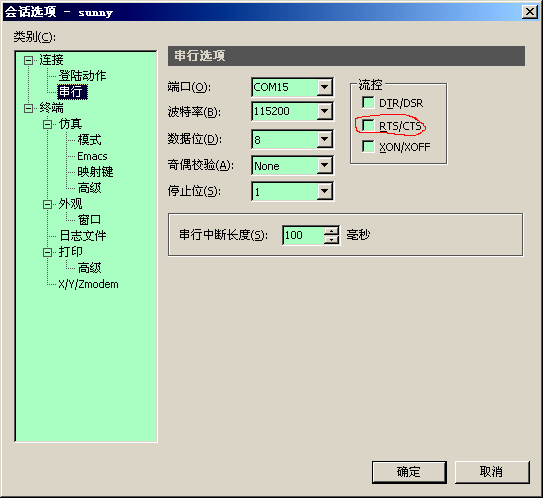Click the 串行中断长度 value field
This screenshot has width=543, height=498.
pos(303,235)
